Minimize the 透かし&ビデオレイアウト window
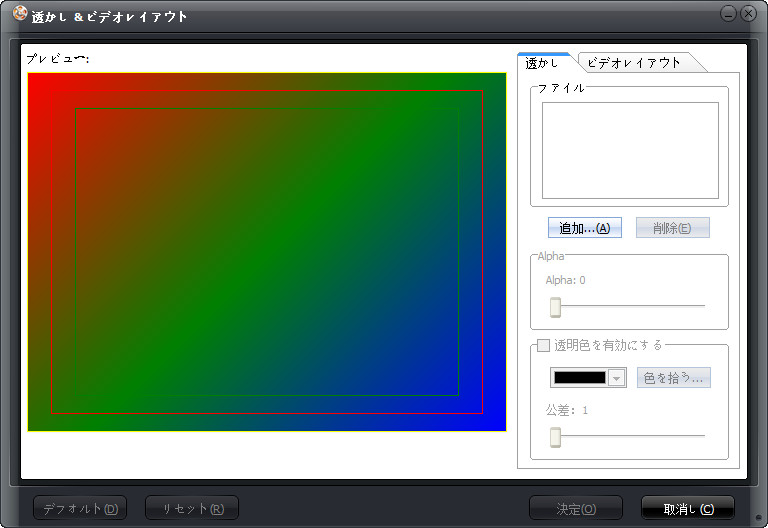Screen dimensions: 768x528 [728, 14]
